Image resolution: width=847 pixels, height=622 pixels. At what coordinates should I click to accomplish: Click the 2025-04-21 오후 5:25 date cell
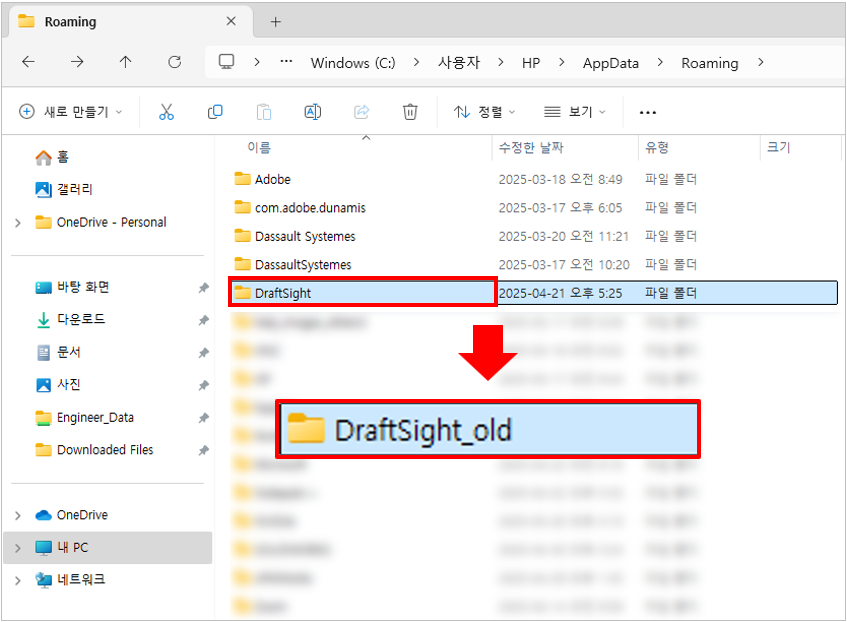[x=560, y=293]
